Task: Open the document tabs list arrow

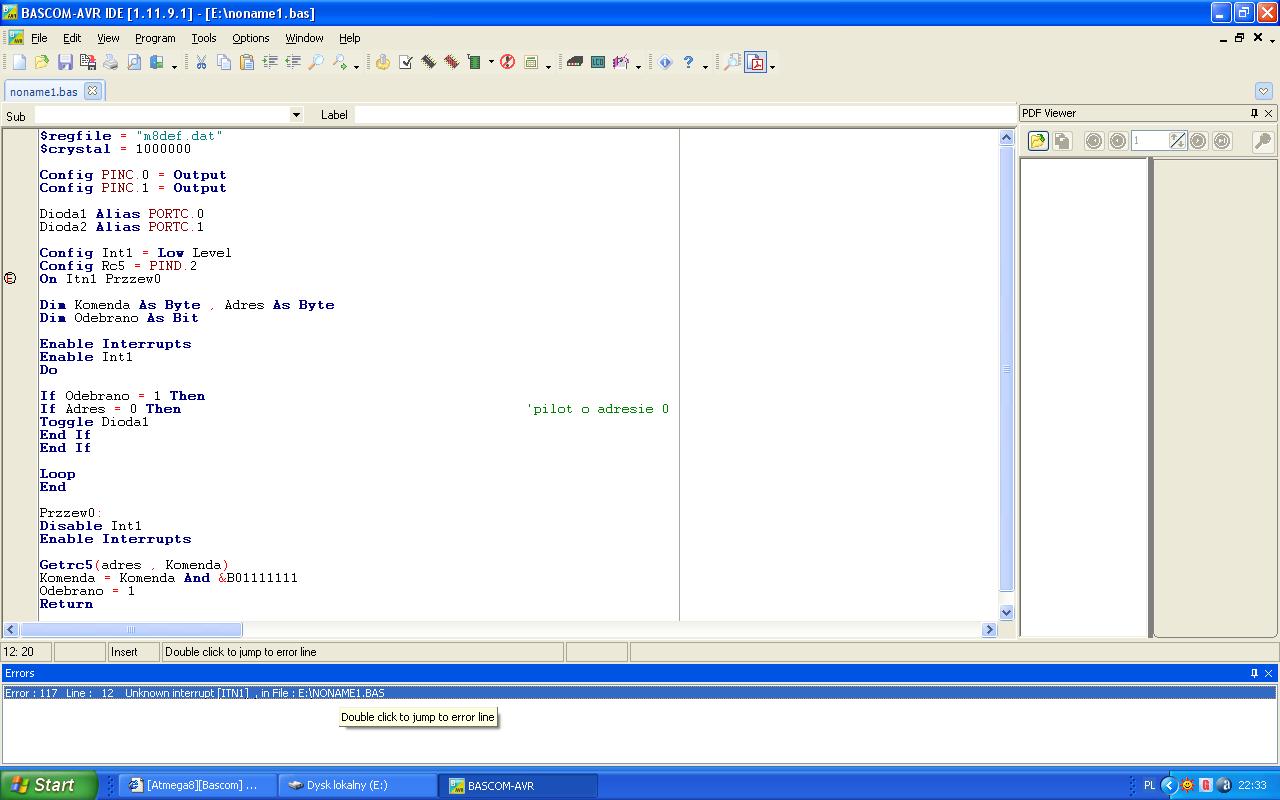Action: click(1264, 91)
